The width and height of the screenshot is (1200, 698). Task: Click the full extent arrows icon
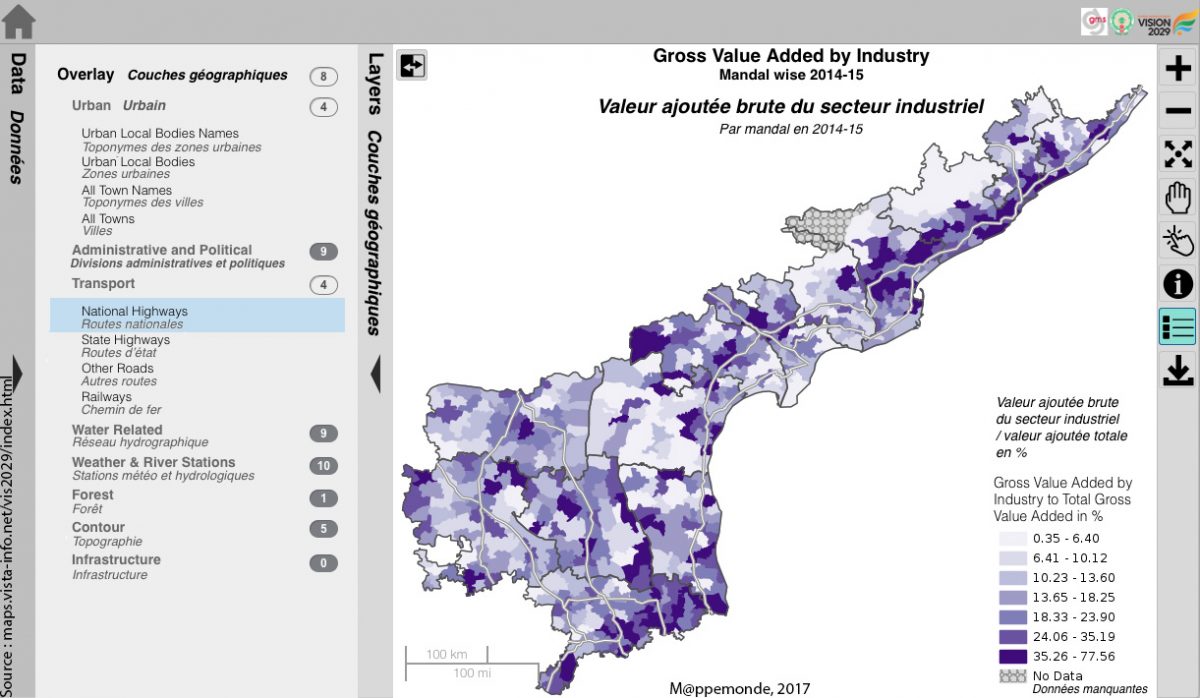click(x=1178, y=154)
